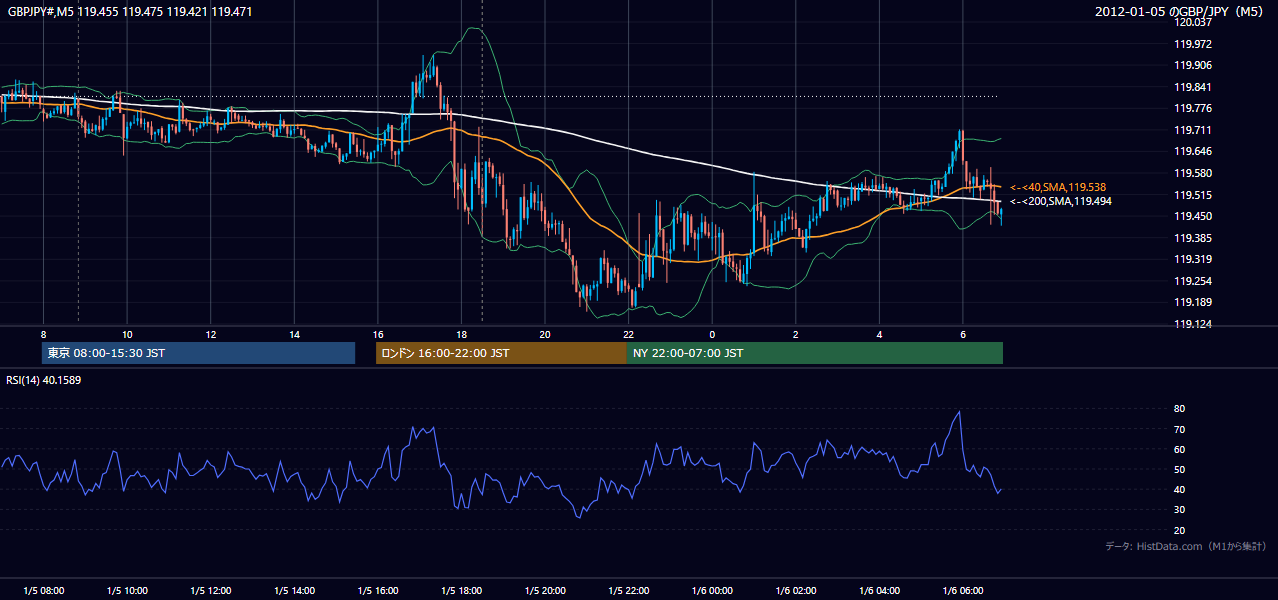Click the 1/5 20:00 bottom time label
Screen dimensions: 1278x600
click(x=545, y=591)
